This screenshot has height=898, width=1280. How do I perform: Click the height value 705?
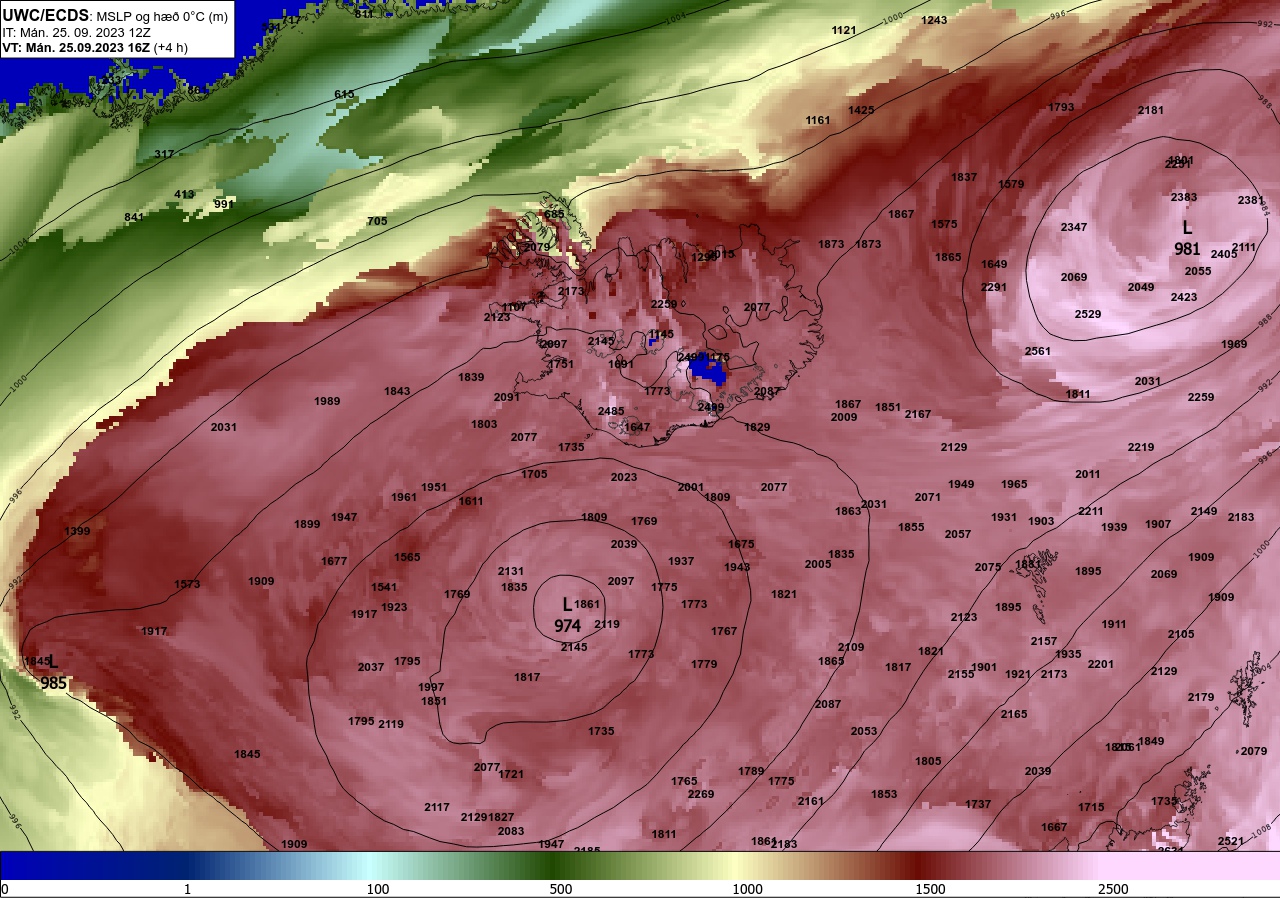[x=377, y=221]
